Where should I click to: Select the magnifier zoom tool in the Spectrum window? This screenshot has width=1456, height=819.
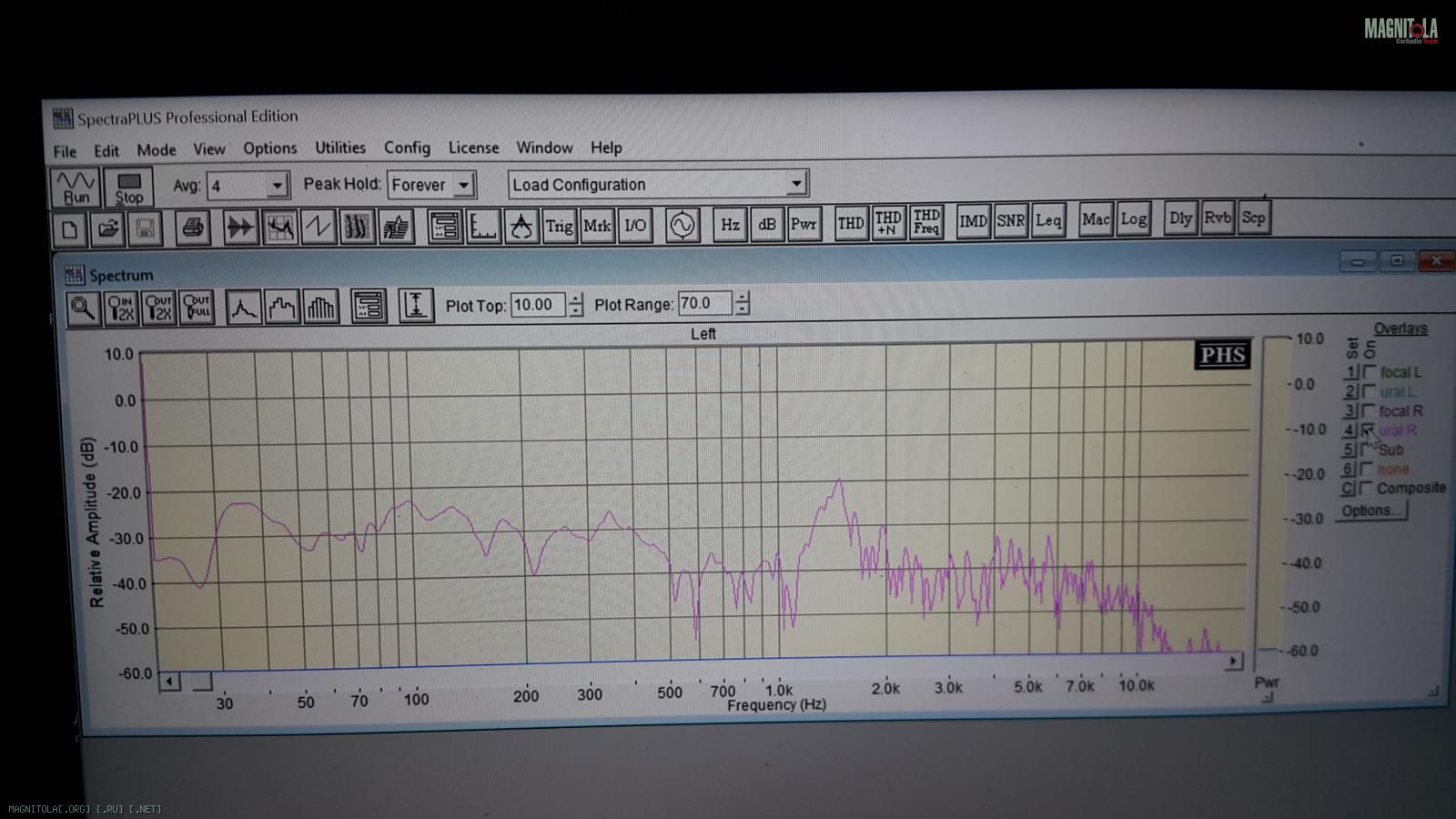83,309
